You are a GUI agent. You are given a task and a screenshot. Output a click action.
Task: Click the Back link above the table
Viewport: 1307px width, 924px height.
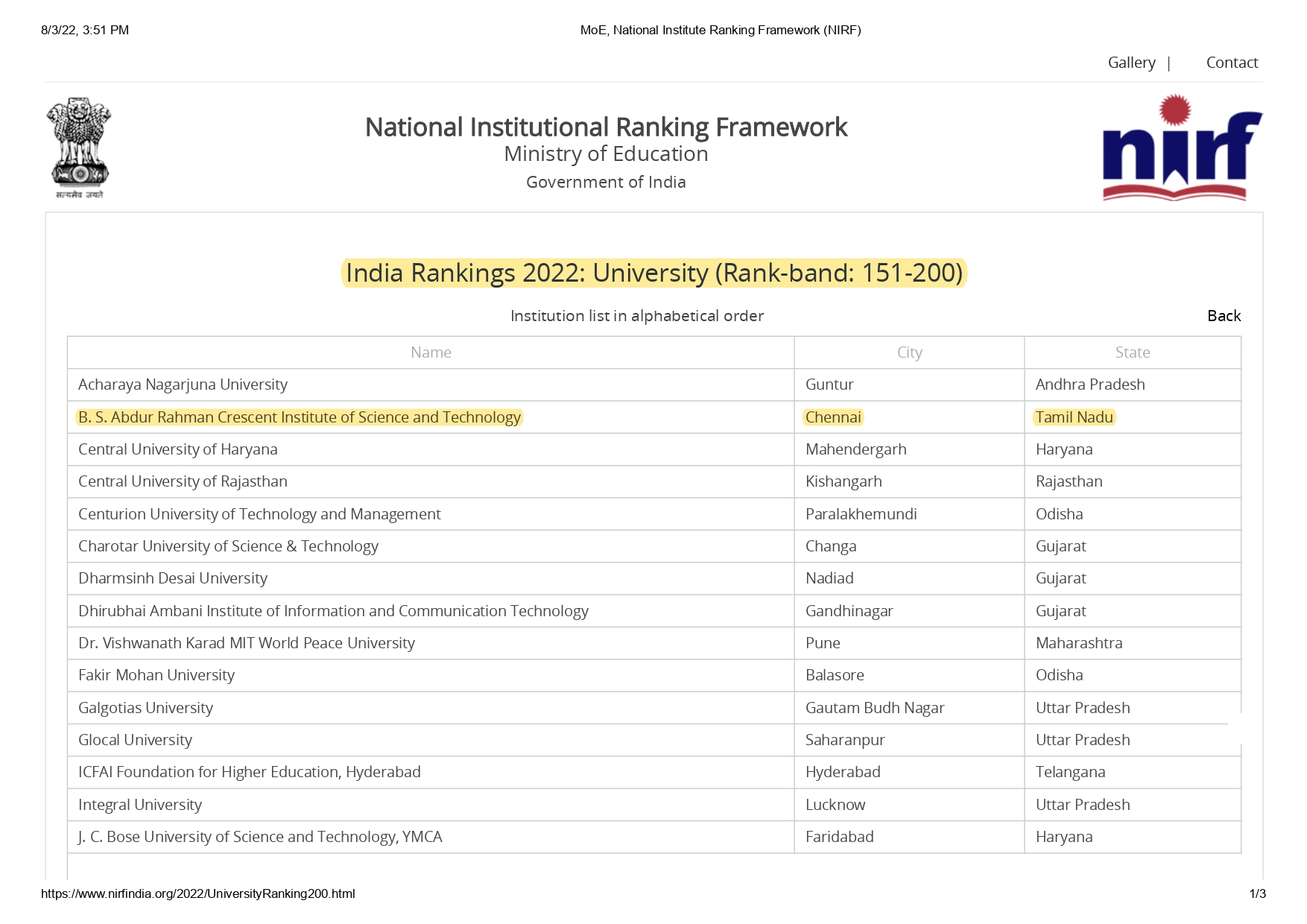[x=1224, y=316]
